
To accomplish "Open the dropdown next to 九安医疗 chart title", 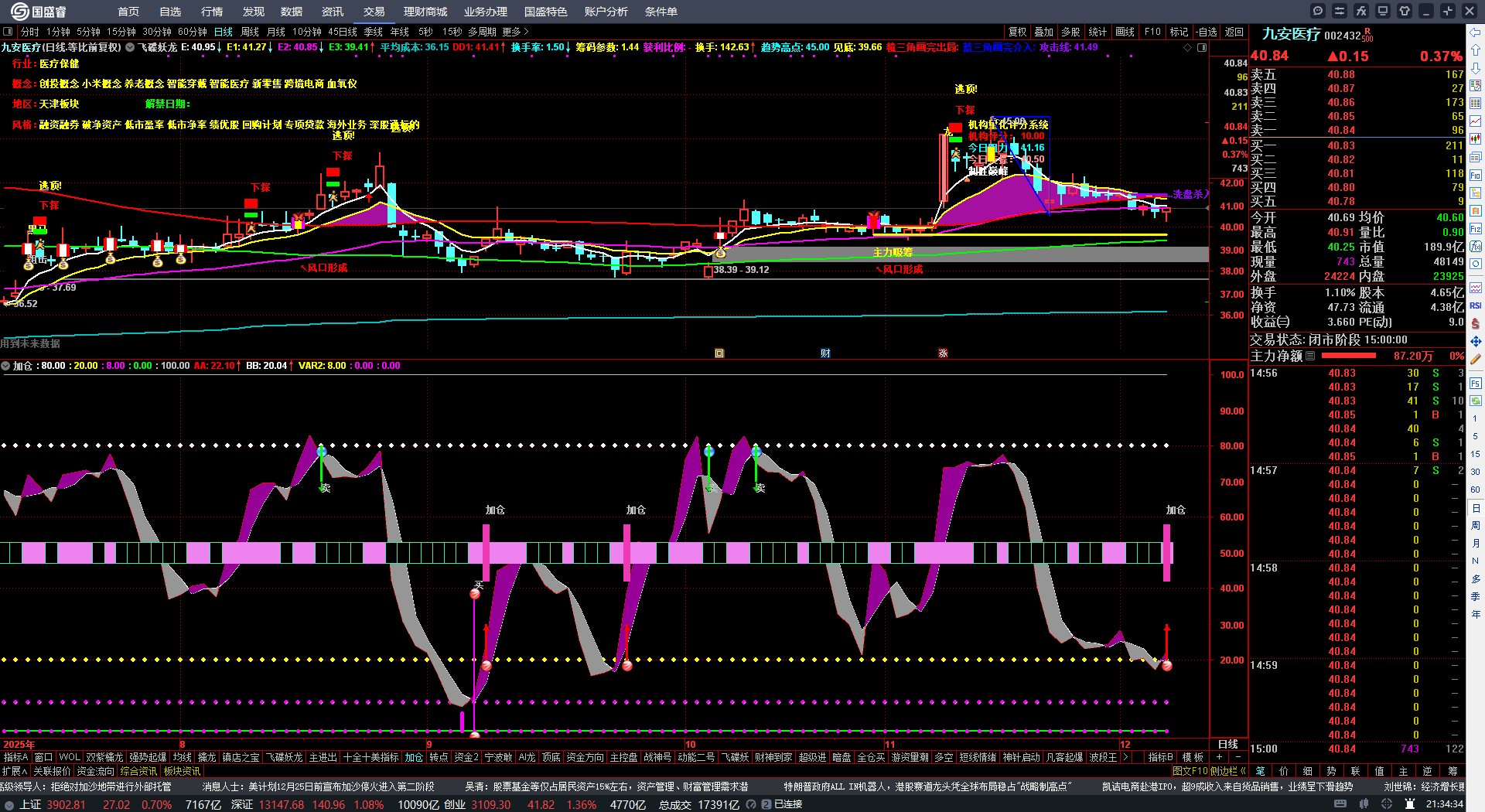I will [x=130, y=47].
